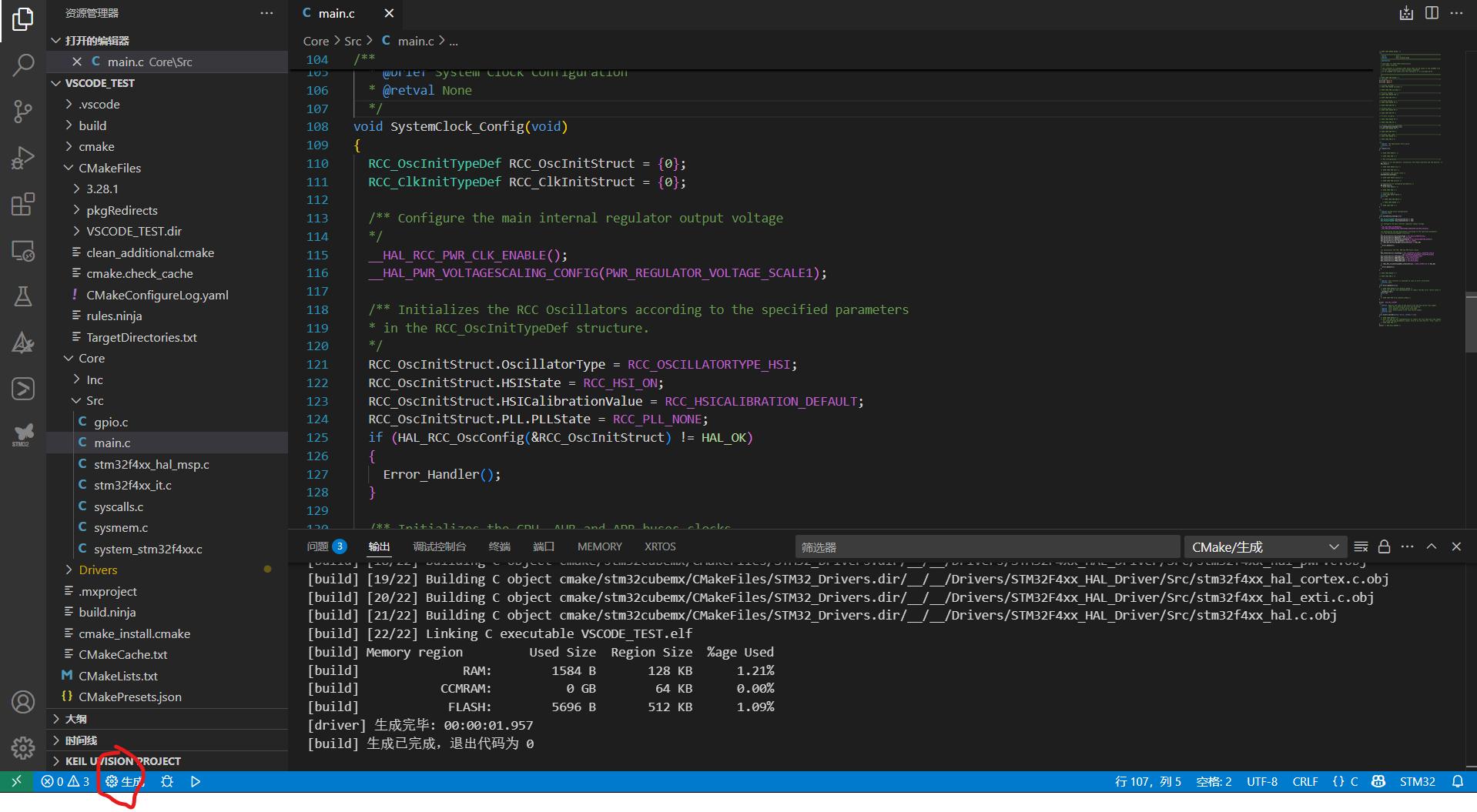The height and width of the screenshot is (812, 1477).
Task: Expand the KEIL UVISION PROJECT section
Action: click(123, 760)
